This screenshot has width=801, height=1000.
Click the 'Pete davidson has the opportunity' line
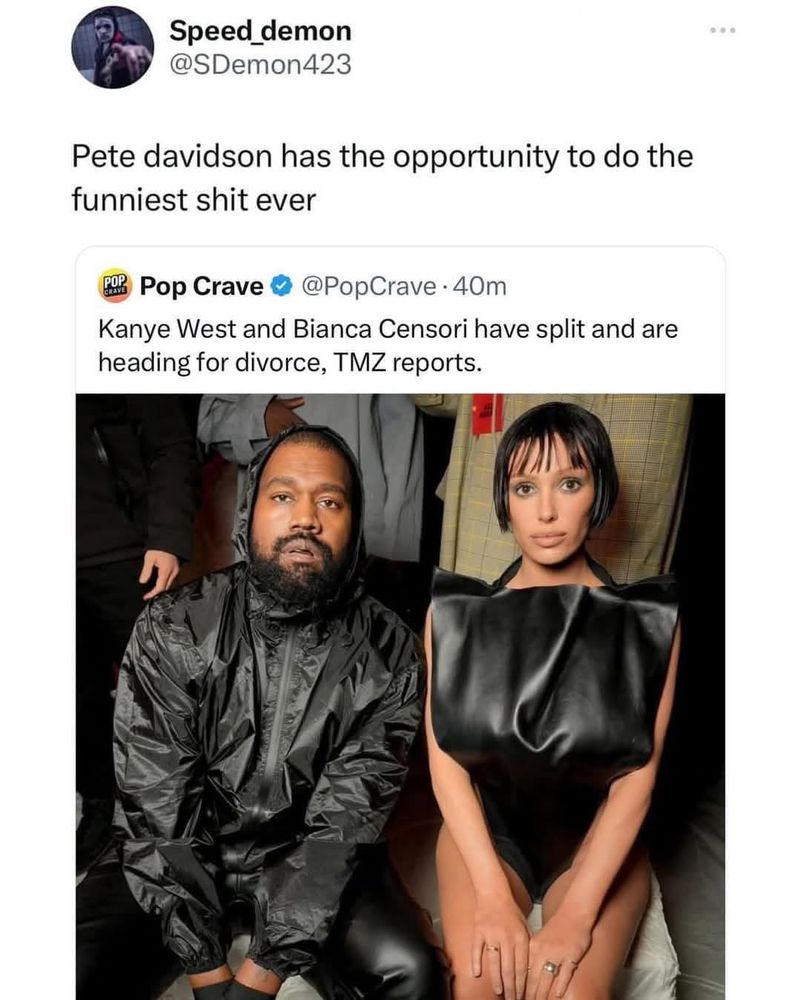[382, 157]
